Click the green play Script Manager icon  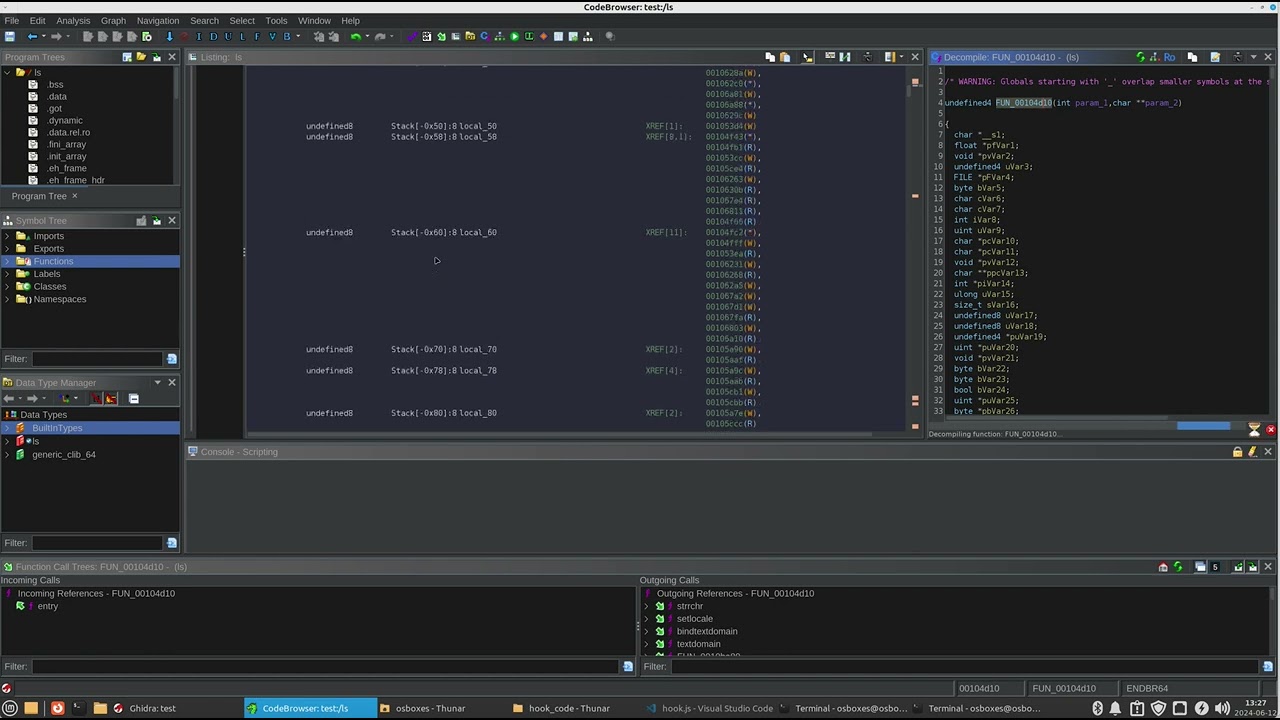click(x=514, y=37)
